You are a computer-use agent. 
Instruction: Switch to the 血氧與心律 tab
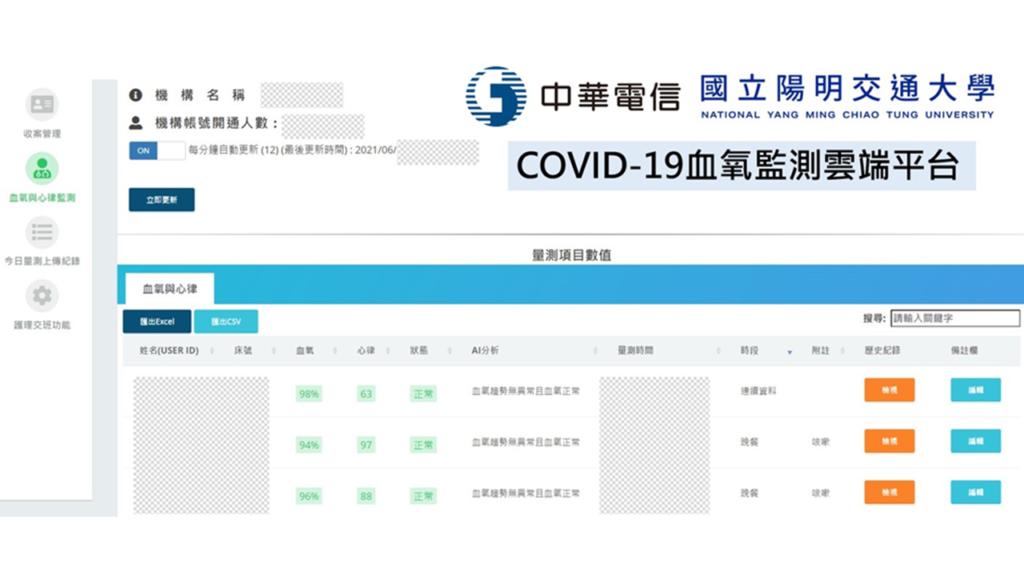(170, 289)
